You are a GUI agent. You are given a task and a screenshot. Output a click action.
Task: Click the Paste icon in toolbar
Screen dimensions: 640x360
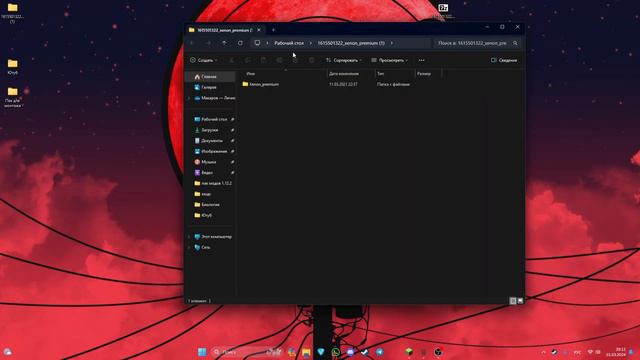click(x=263, y=60)
